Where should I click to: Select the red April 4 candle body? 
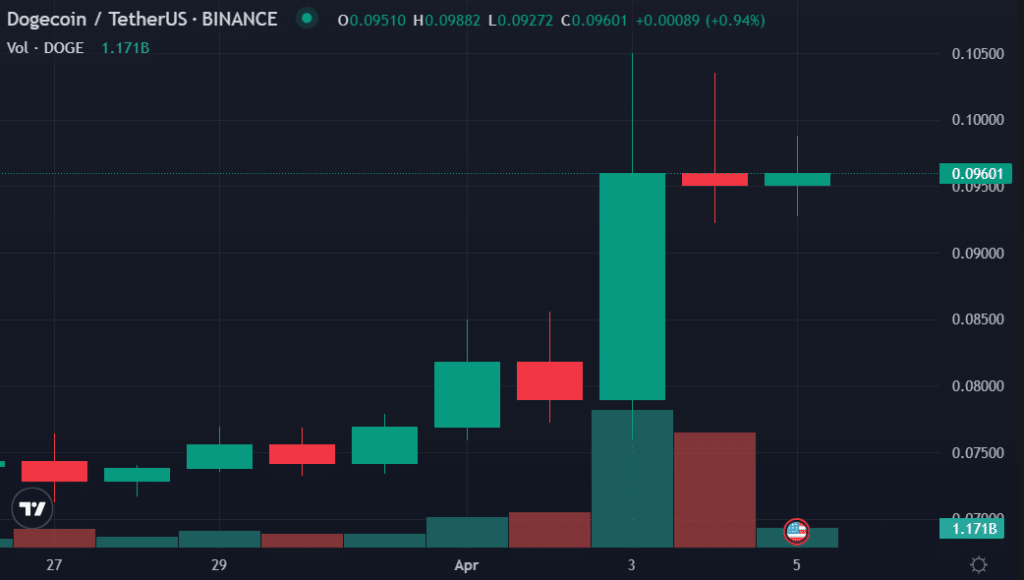714,180
